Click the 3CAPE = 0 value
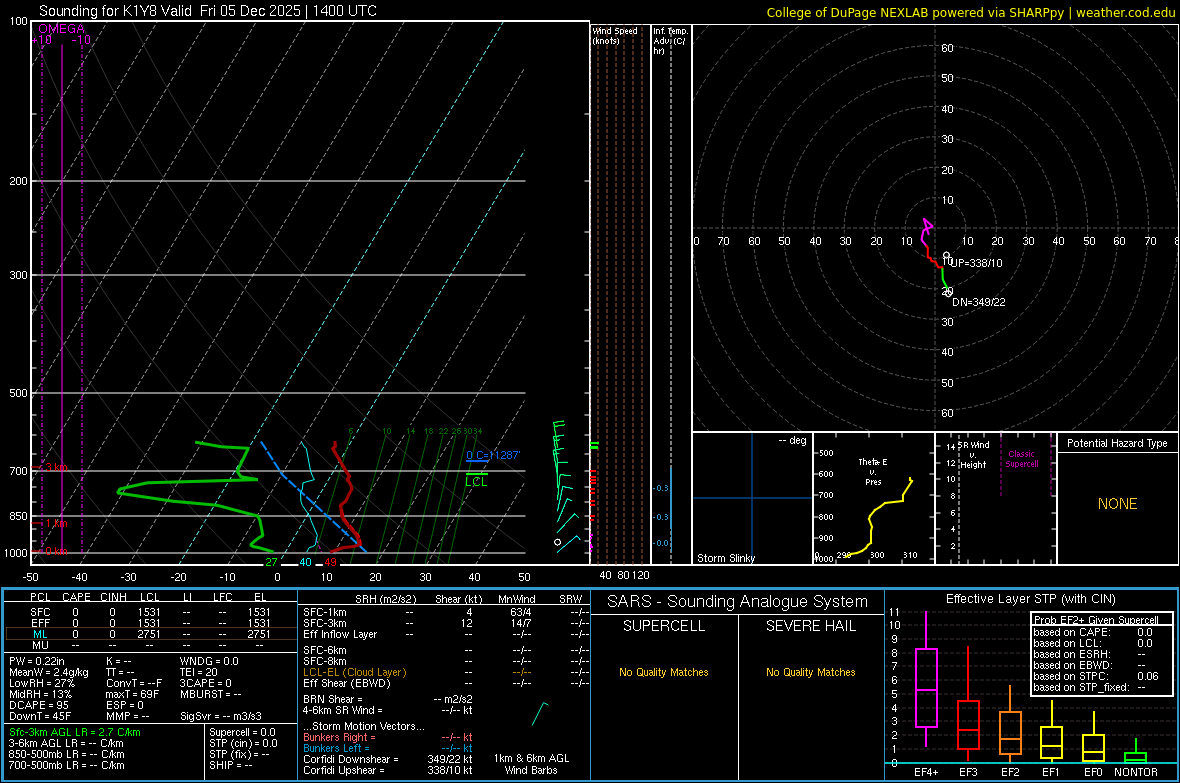1180x783 pixels. point(205,683)
